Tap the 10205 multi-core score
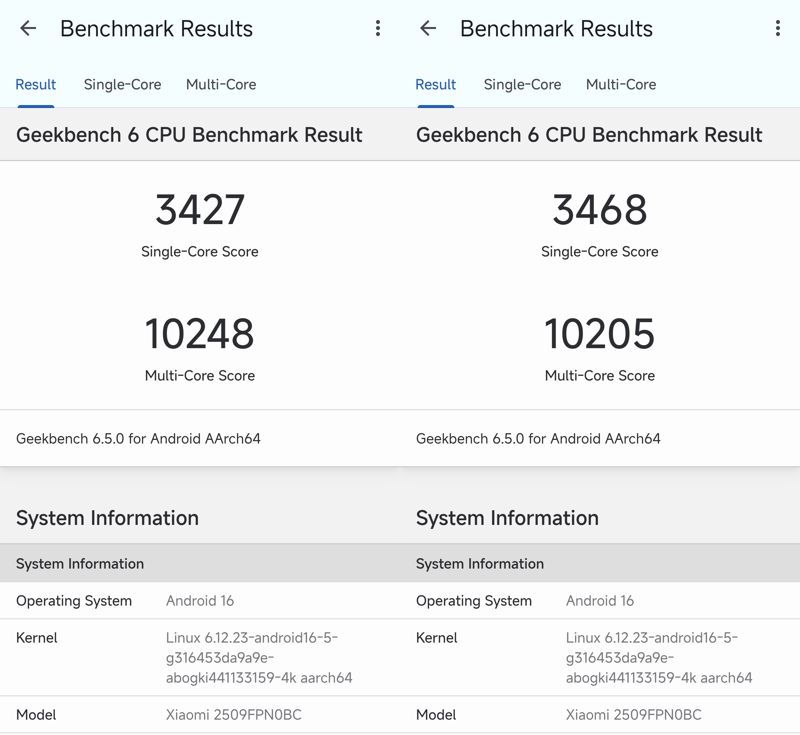The width and height of the screenshot is (800, 735). coord(600,334)
